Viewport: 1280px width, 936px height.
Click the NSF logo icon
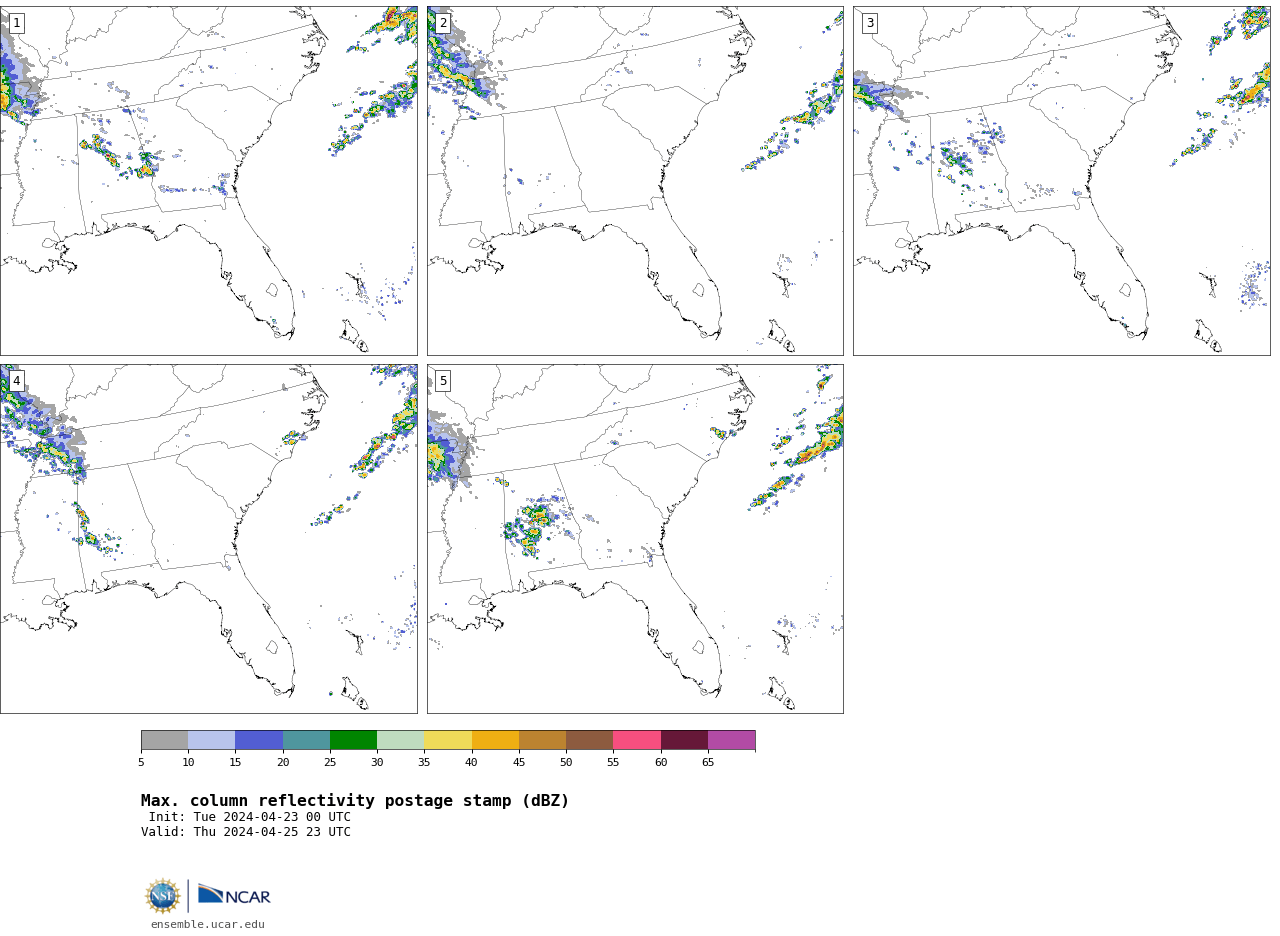click(x=163, y=896)
